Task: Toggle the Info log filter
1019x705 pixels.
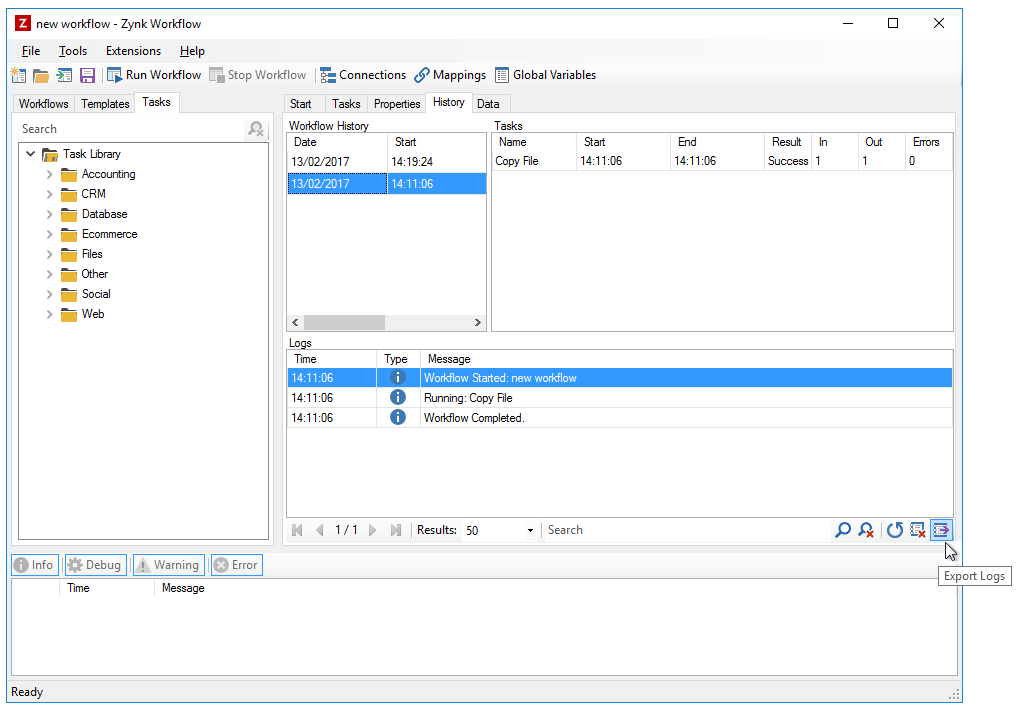Action: pos(34,565)
